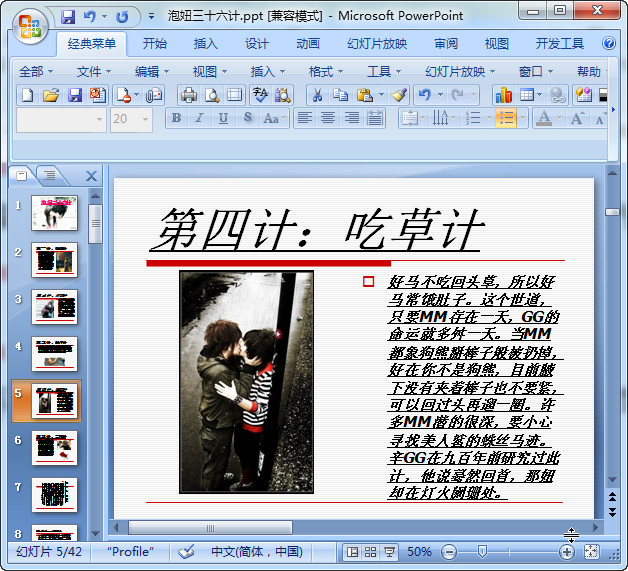Close the slide thumbnail pane
The height and width of the screenshot is (571, 628).
point(91,176)
